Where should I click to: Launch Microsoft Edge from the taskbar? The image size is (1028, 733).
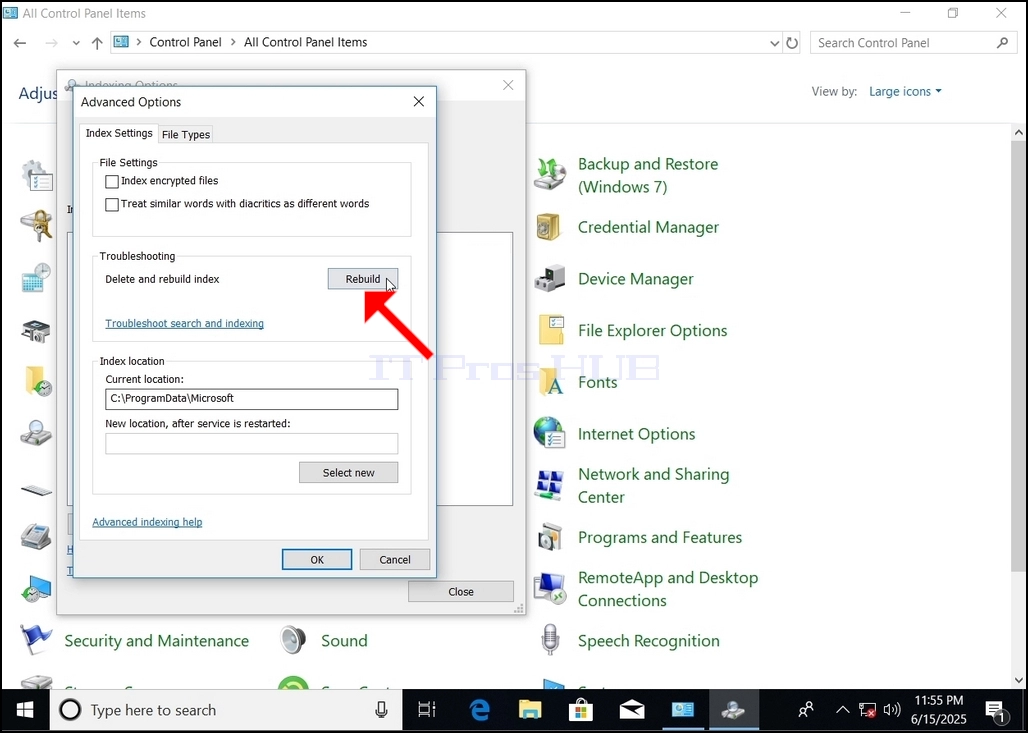click(480, 710)
